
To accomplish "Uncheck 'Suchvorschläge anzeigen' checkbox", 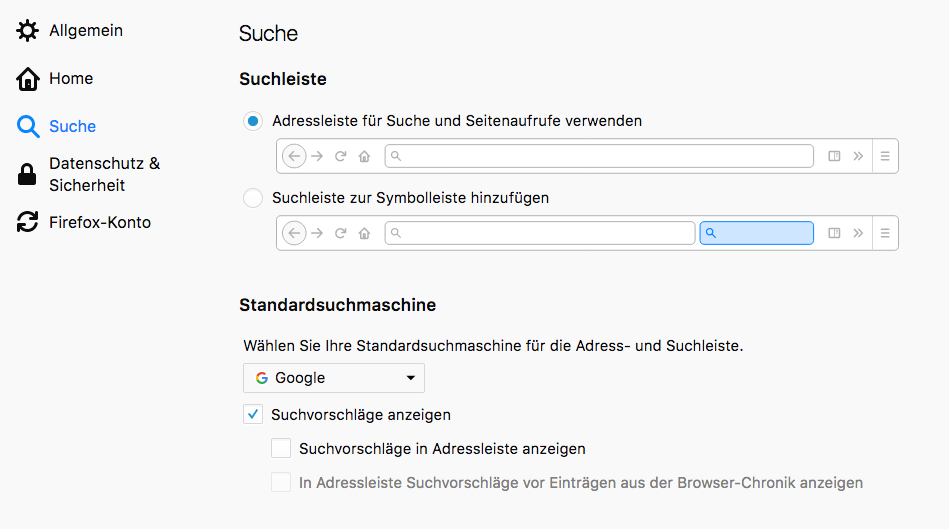I will [253, 414].
